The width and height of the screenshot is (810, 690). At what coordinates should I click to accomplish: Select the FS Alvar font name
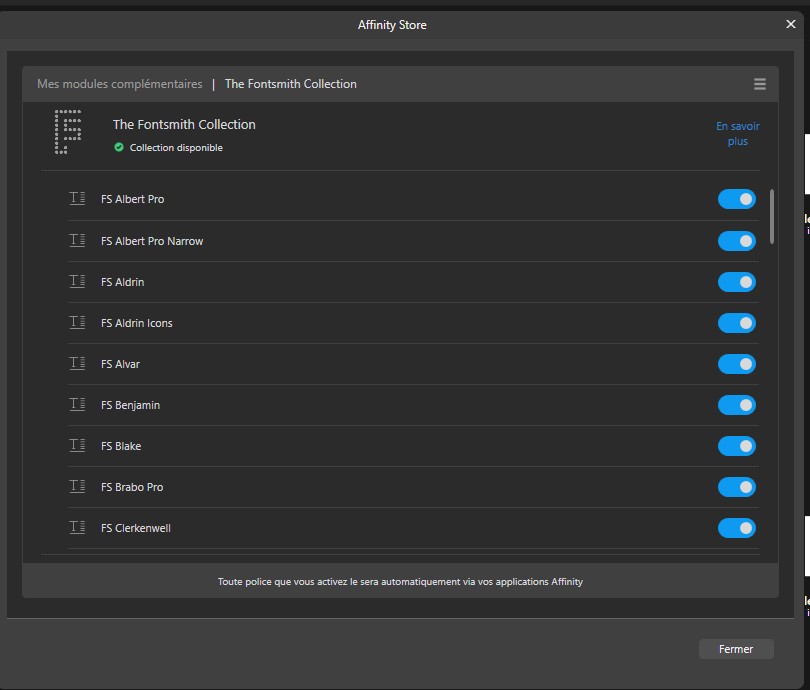[120, 364]
